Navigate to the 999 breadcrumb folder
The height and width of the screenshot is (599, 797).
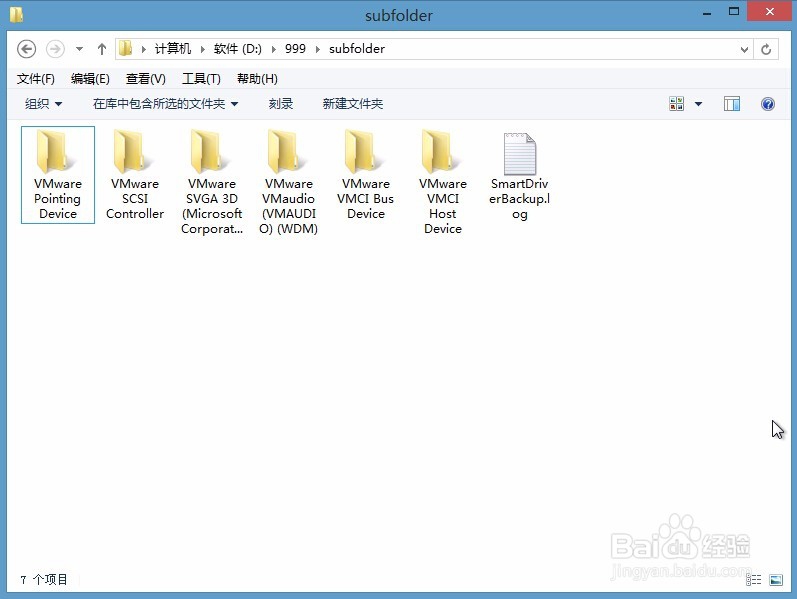tap(295, 49)
